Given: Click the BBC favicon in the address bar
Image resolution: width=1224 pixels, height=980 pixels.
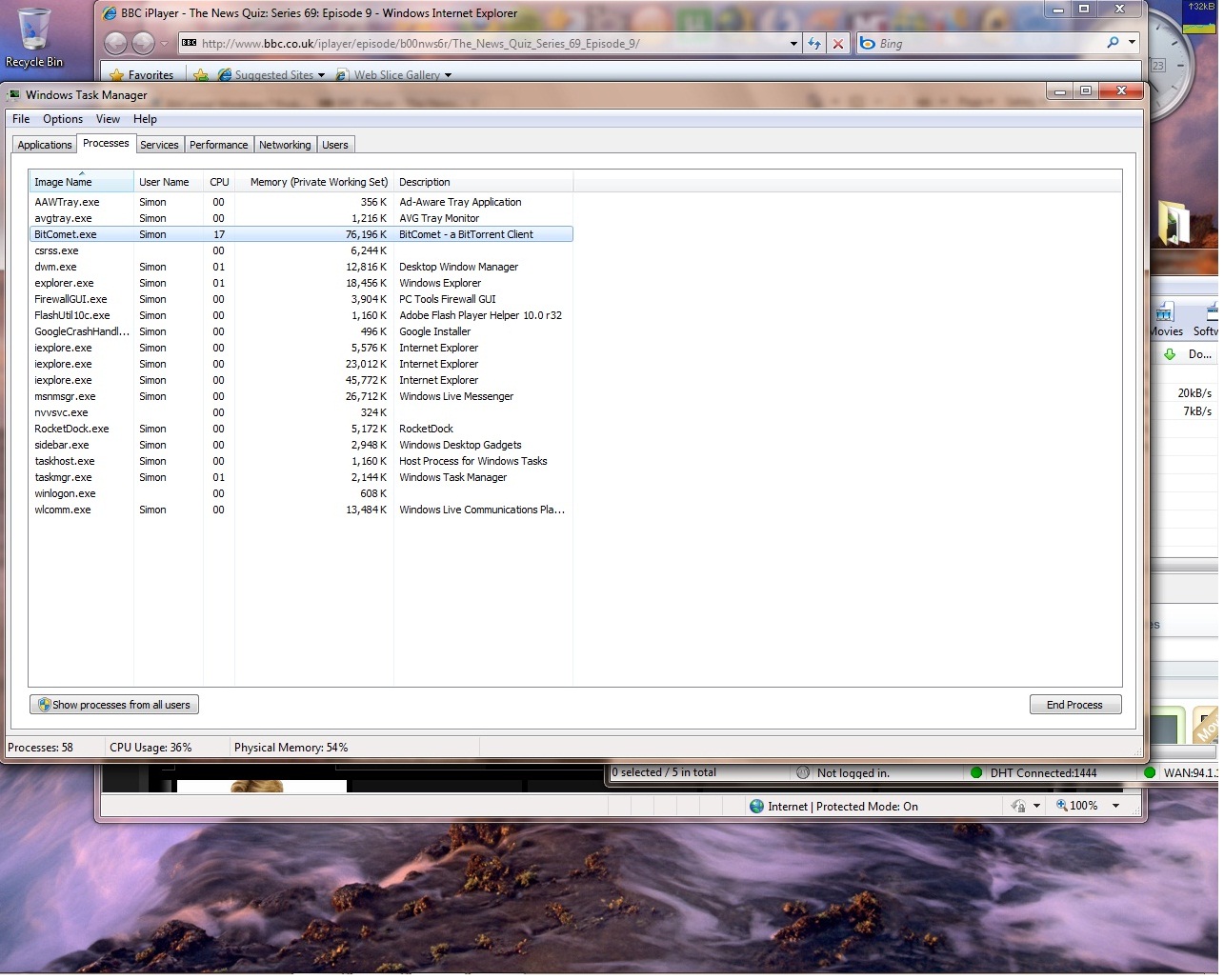Looking at the screenshot, I should coord(189,43).
